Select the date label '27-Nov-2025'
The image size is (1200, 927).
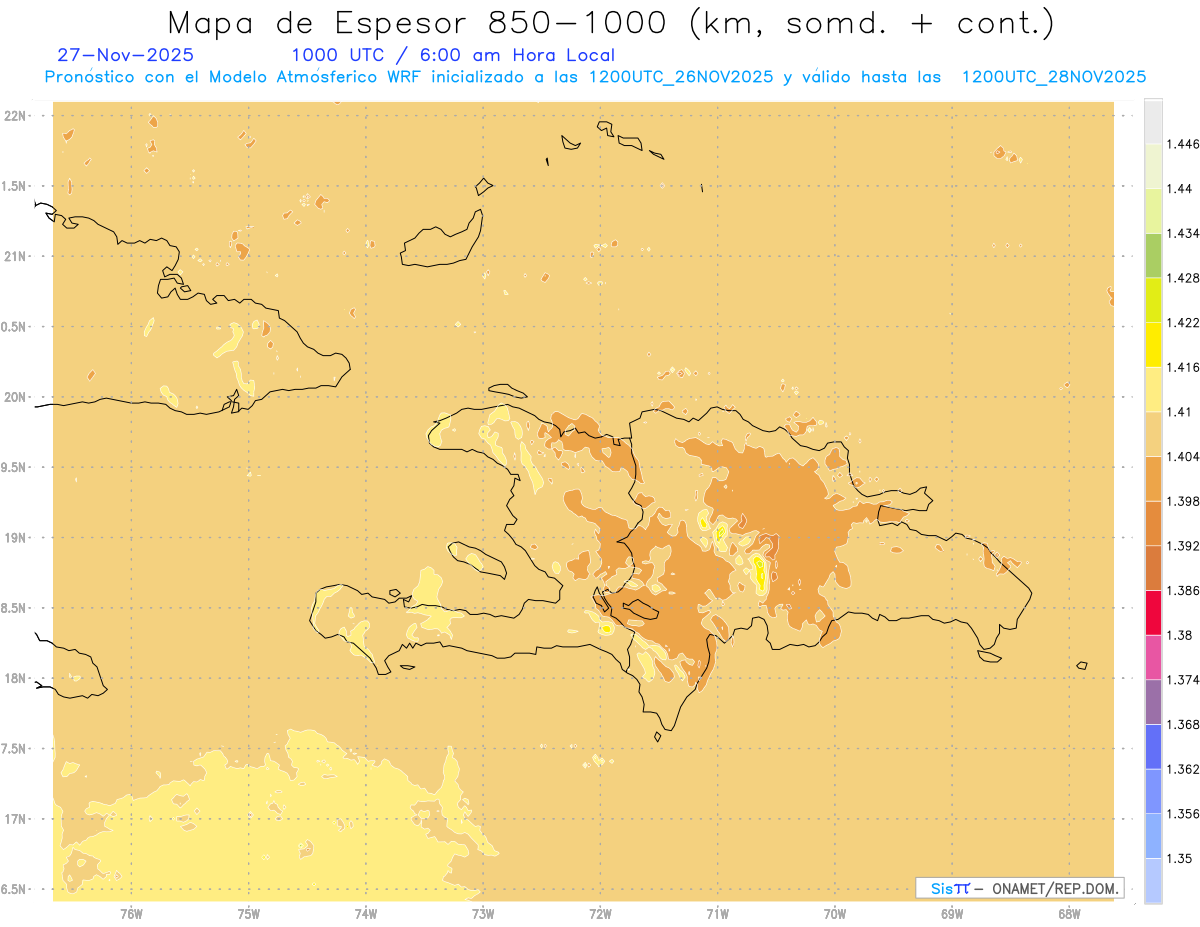pos(126,56)
